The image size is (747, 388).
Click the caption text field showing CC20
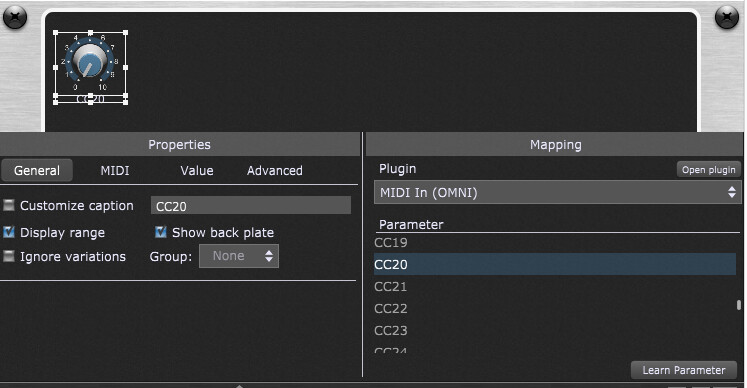click(x=251, y=206)
